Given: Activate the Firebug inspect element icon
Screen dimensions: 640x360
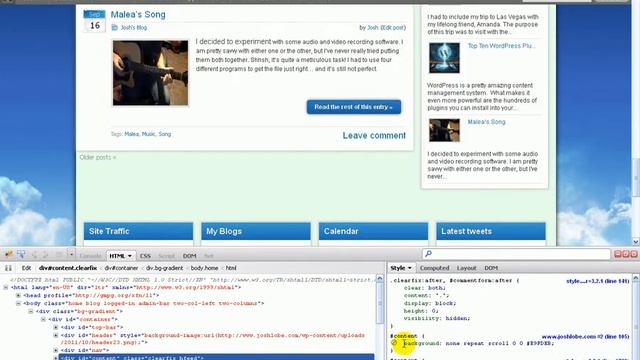Looking at the screenshot, I should [21, 254].
